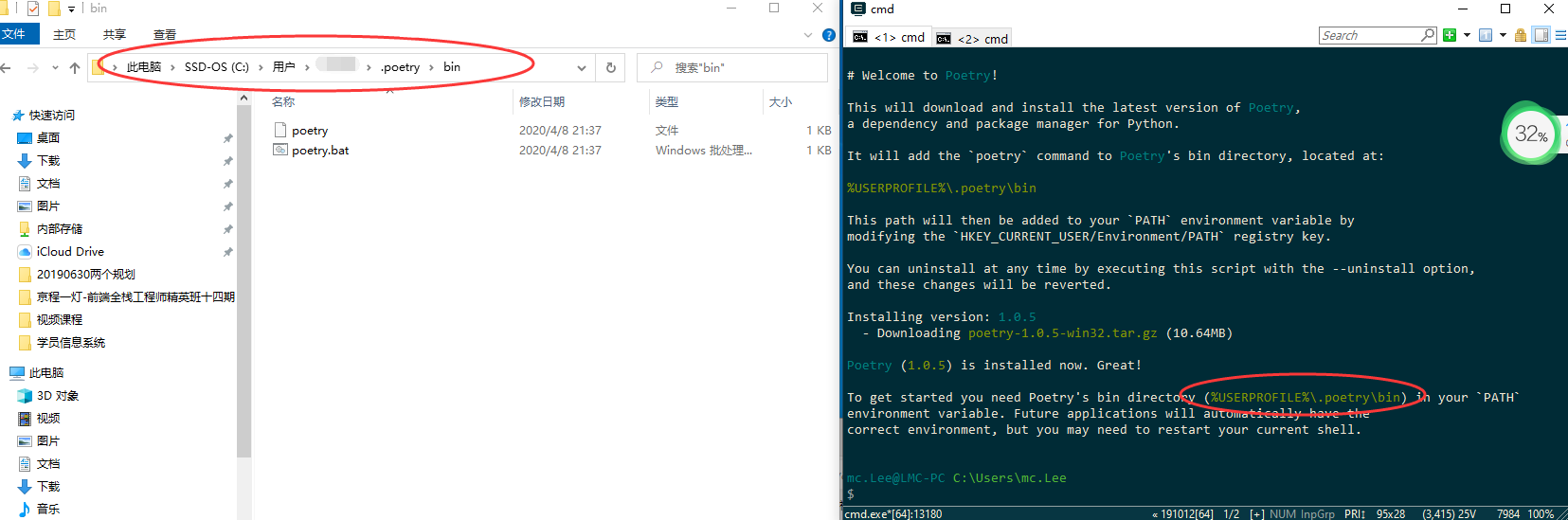This screenshot has width=1568, height=520.
Task: Click the active console number icon
Action: point(1486,35)
